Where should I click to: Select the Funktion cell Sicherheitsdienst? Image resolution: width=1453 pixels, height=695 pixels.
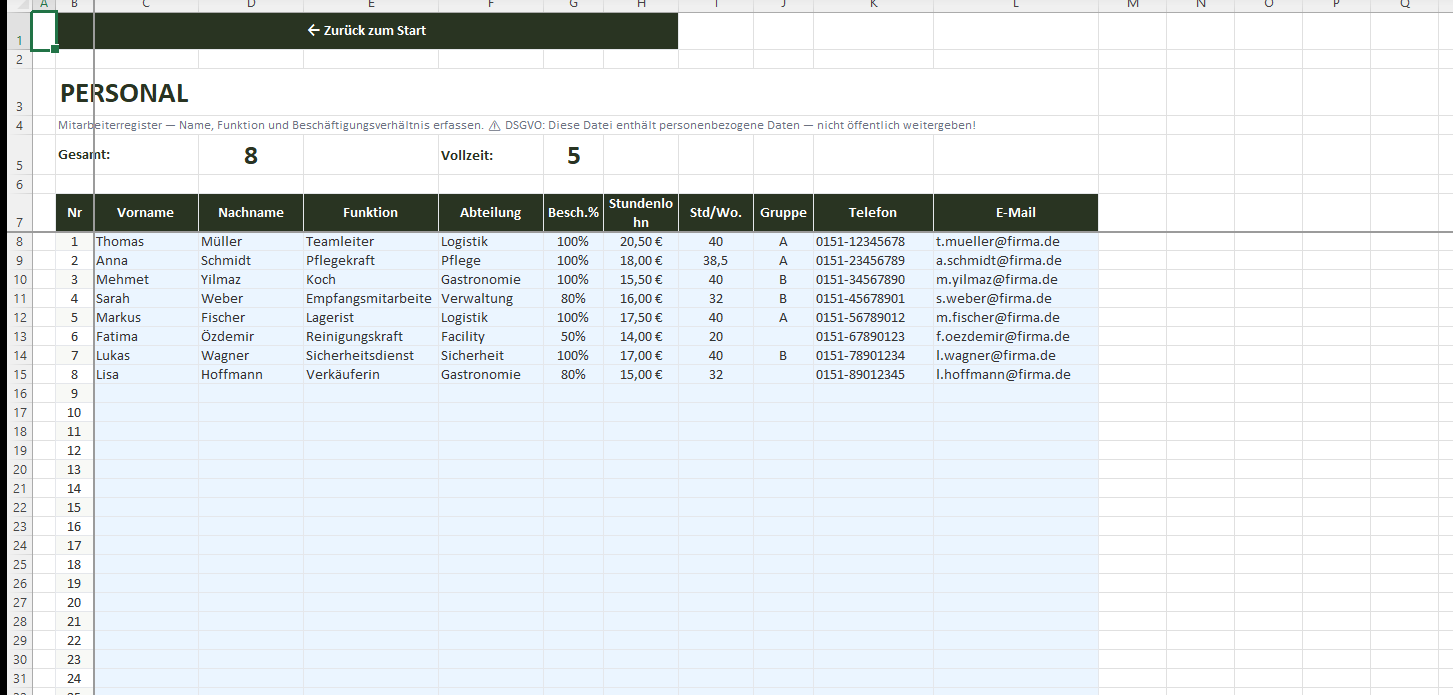[x=360, y=356]
